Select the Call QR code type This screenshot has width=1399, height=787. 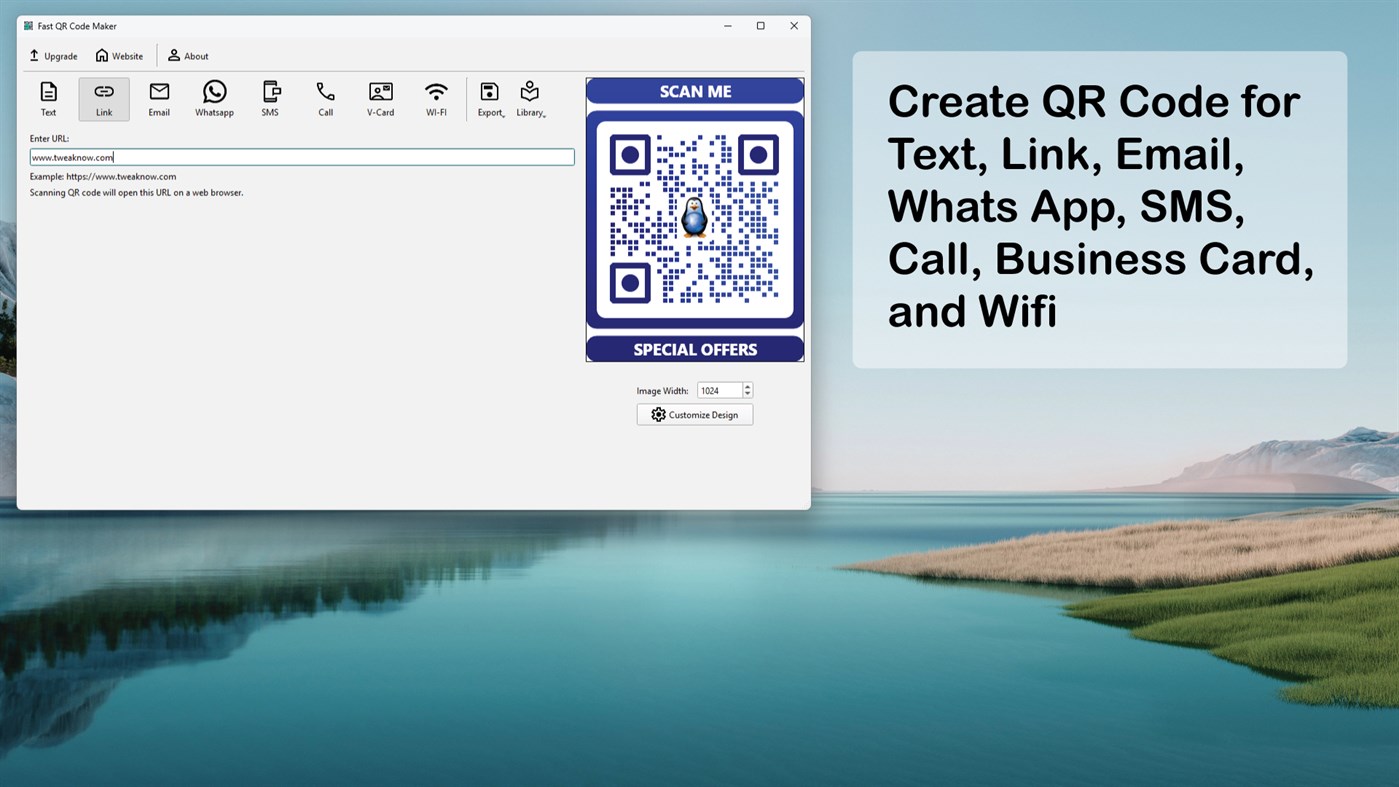[x=324, y=98]
